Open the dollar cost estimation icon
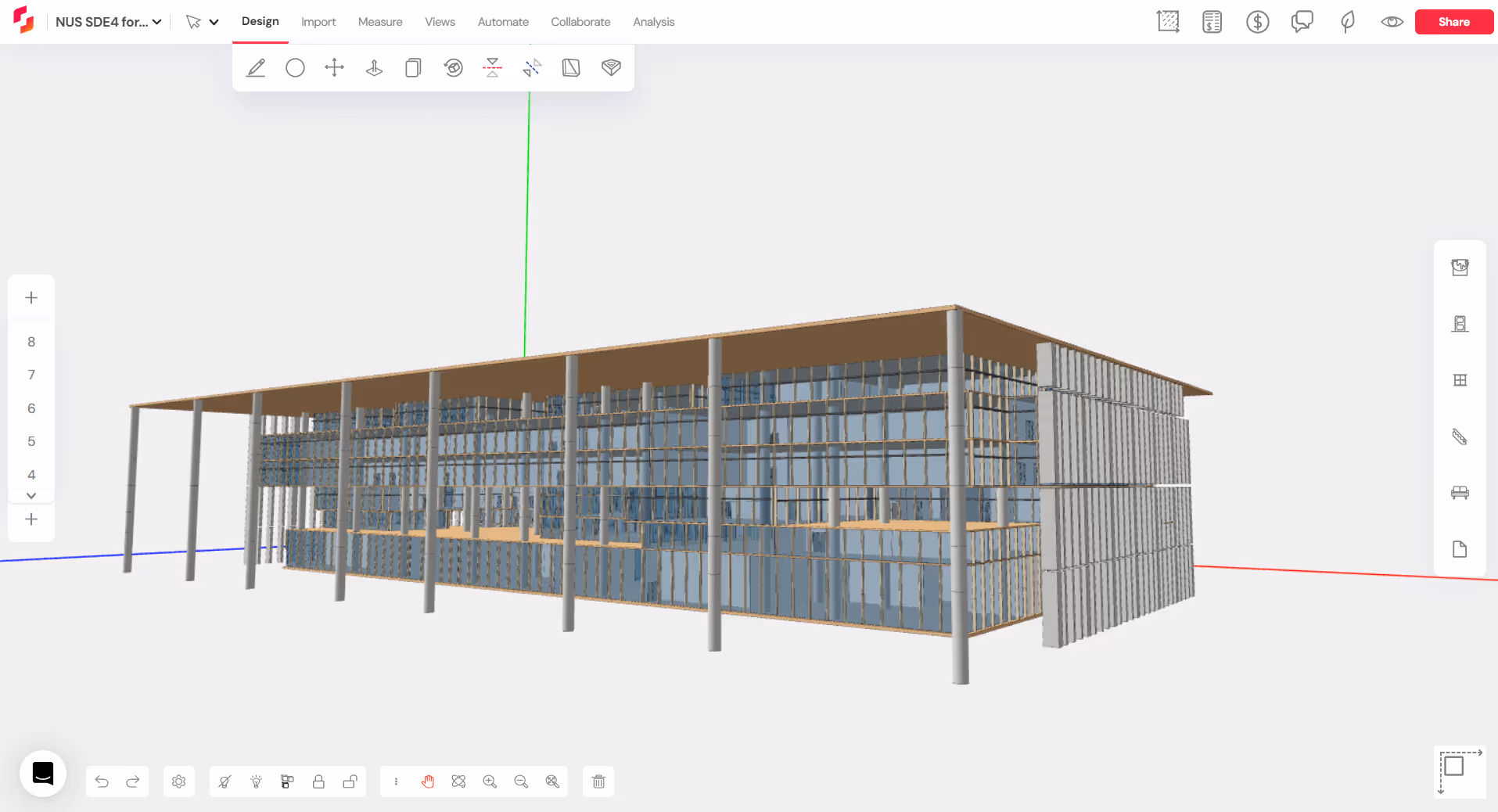Image resolution: width=1498 pixels, height=812 pixels. (x=1257, y=22)
